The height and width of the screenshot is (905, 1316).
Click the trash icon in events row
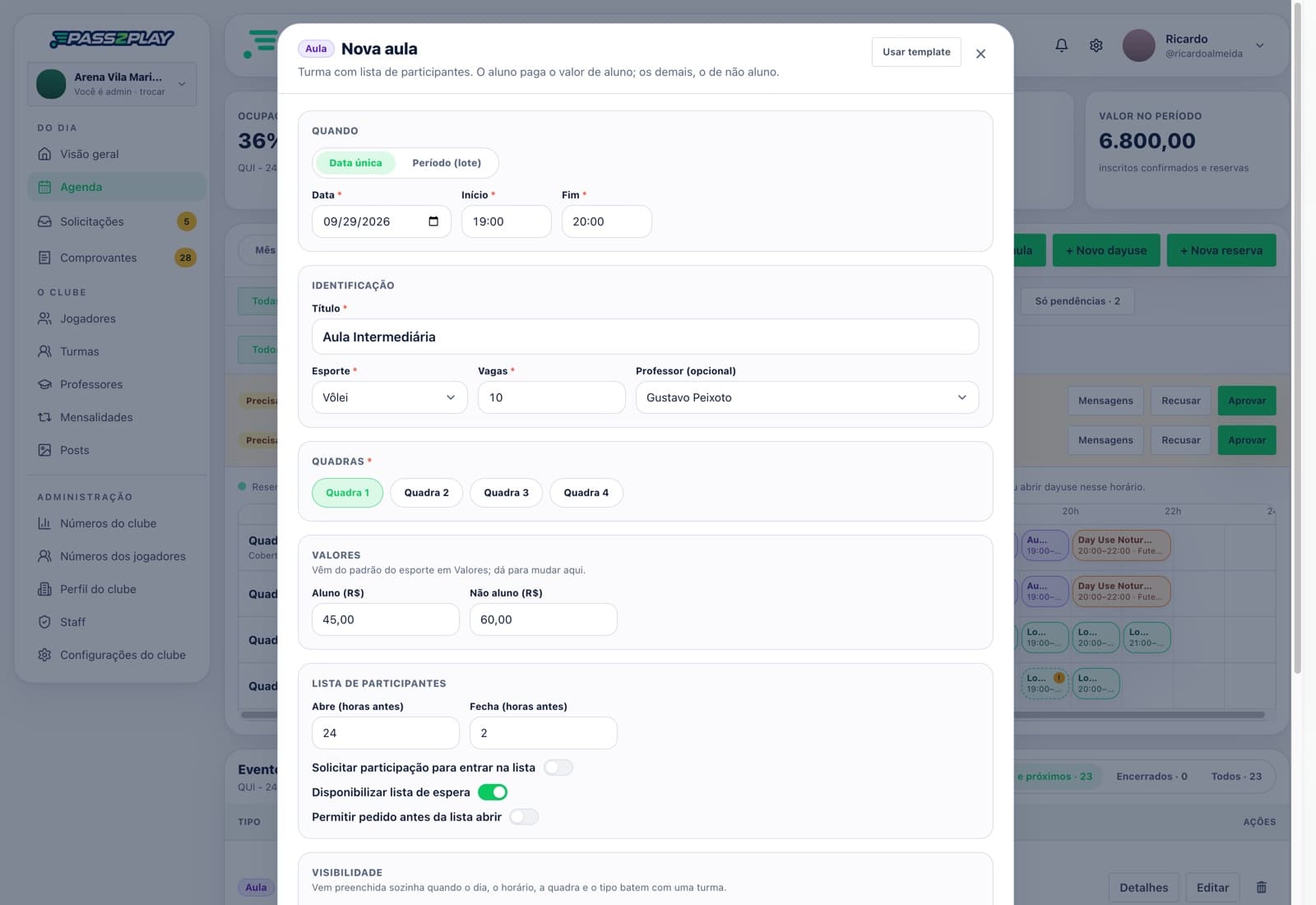(x=1261, y=887)
